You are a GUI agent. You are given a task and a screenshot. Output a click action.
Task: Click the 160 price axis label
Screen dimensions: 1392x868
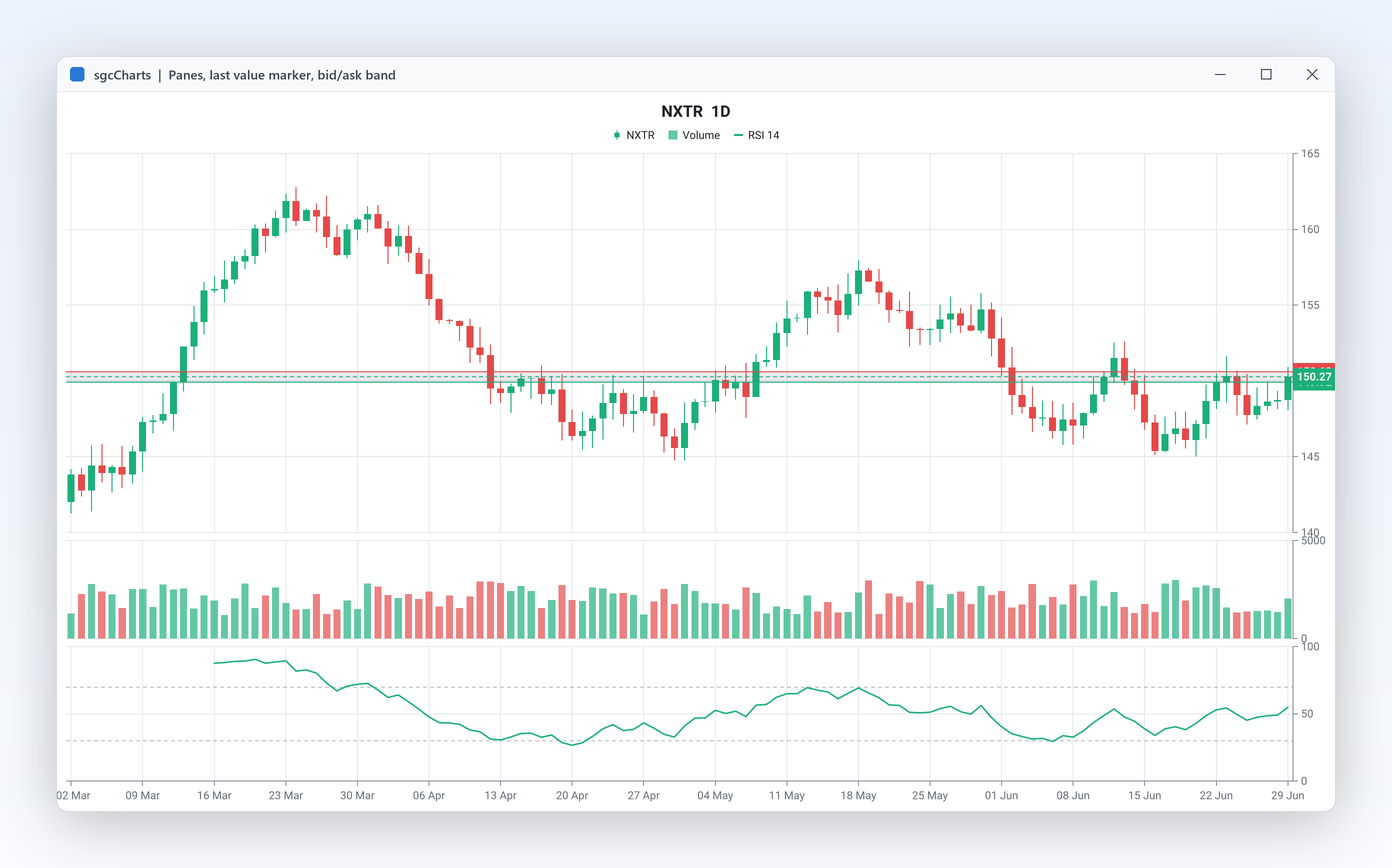1309,230
